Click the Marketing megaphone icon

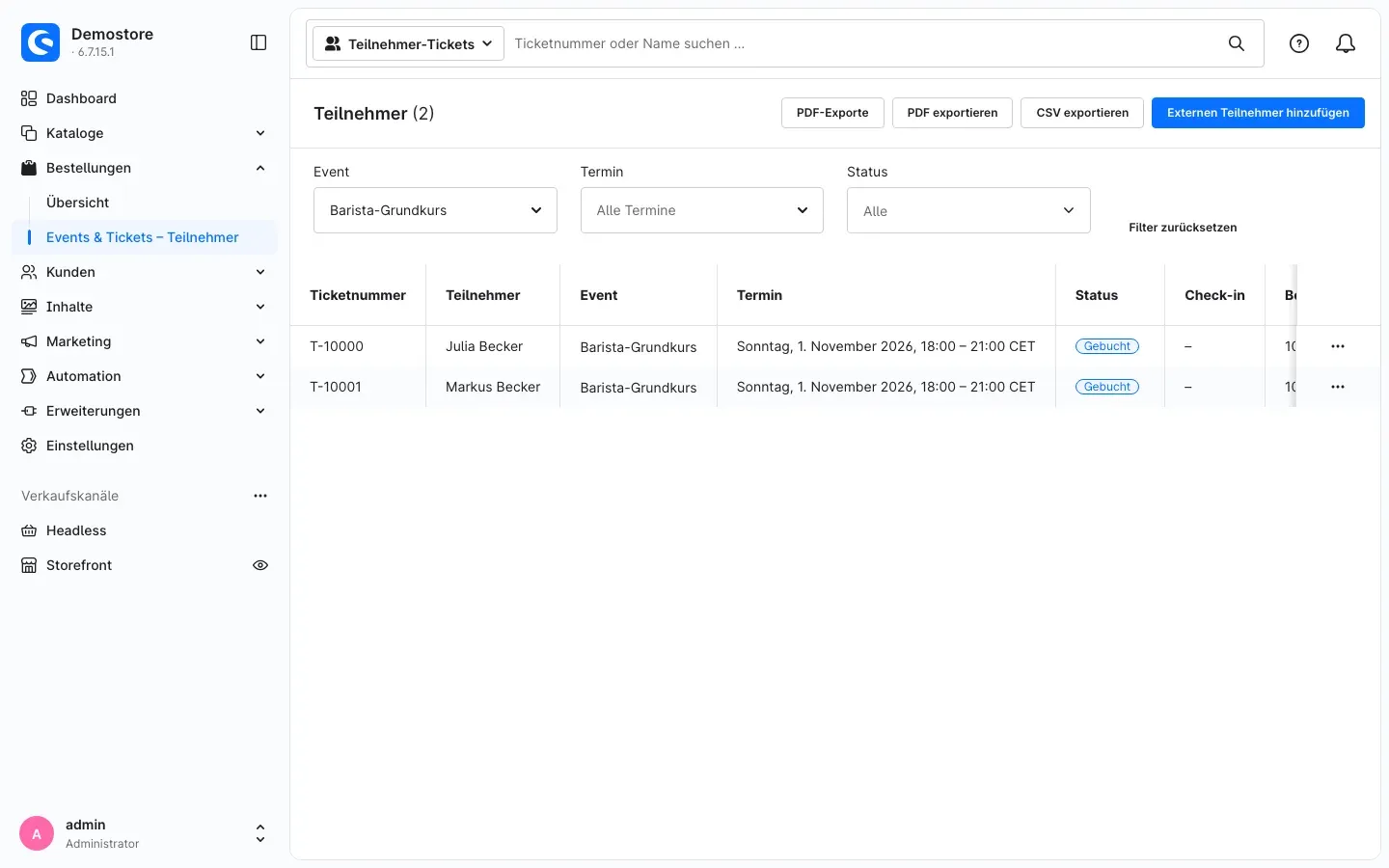tap(29, 341)
